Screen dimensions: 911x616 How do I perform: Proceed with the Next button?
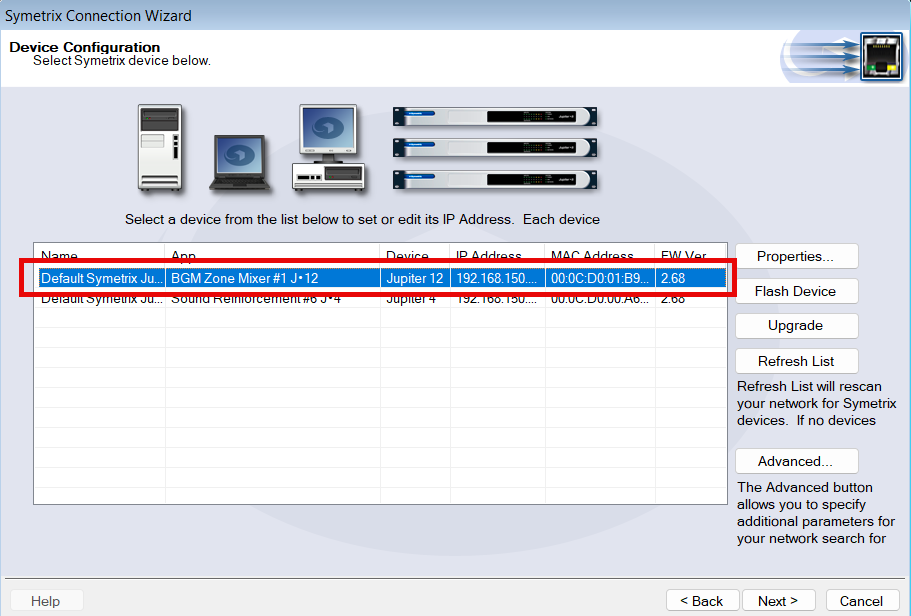[779, 600]
